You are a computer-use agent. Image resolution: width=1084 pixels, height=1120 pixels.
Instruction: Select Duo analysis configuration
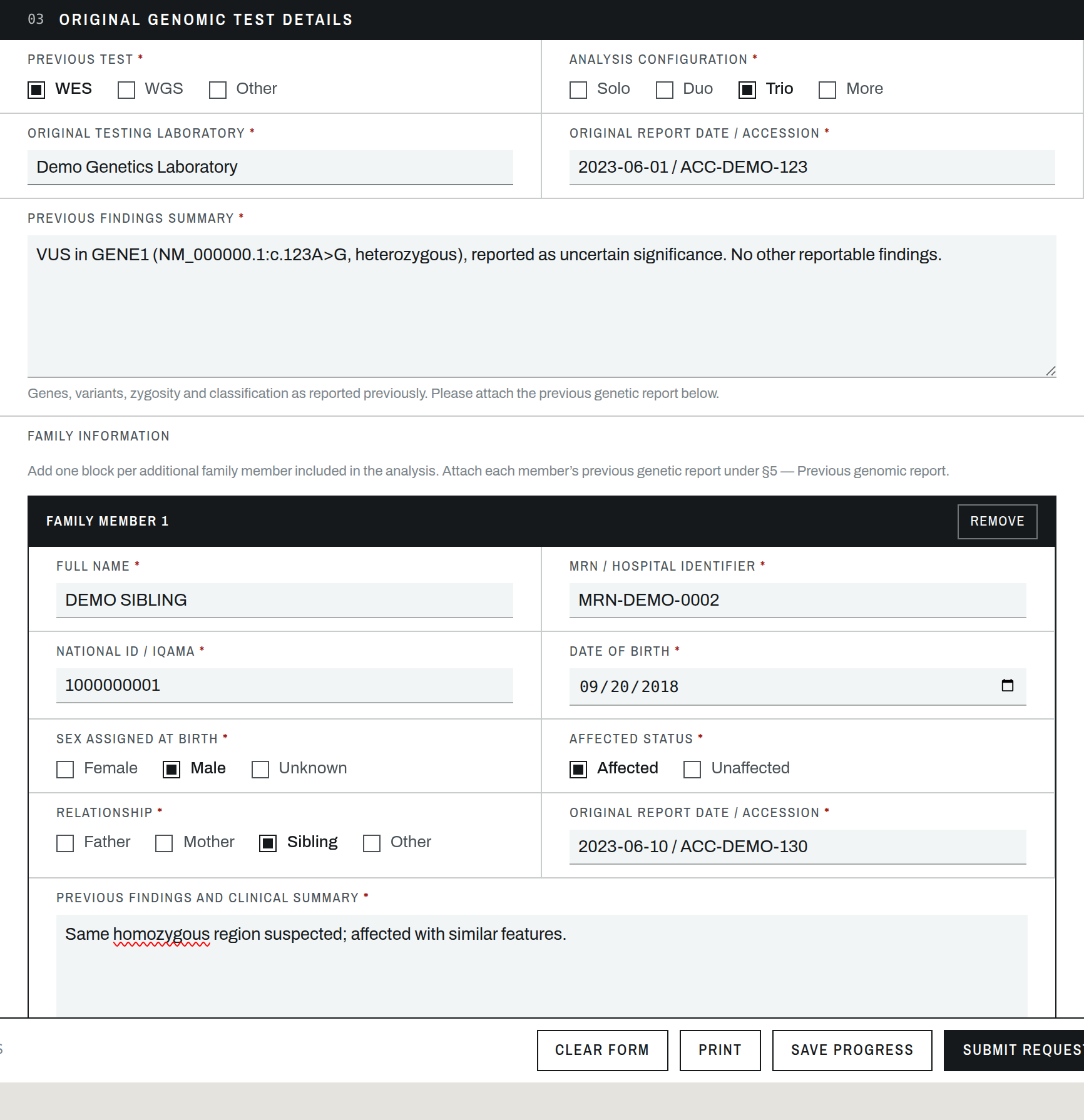coord(665,90)
